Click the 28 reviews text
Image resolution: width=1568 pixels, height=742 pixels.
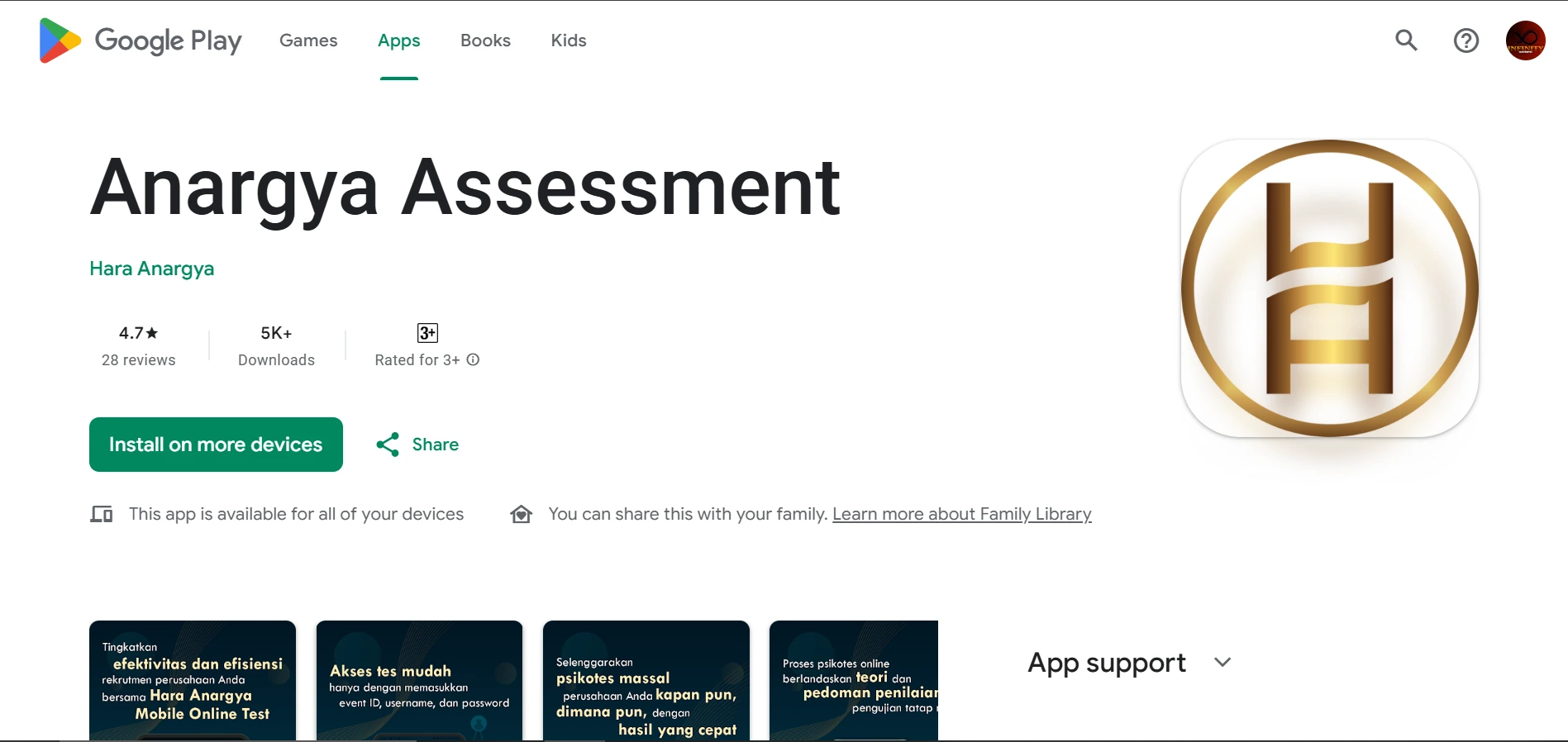139,360
